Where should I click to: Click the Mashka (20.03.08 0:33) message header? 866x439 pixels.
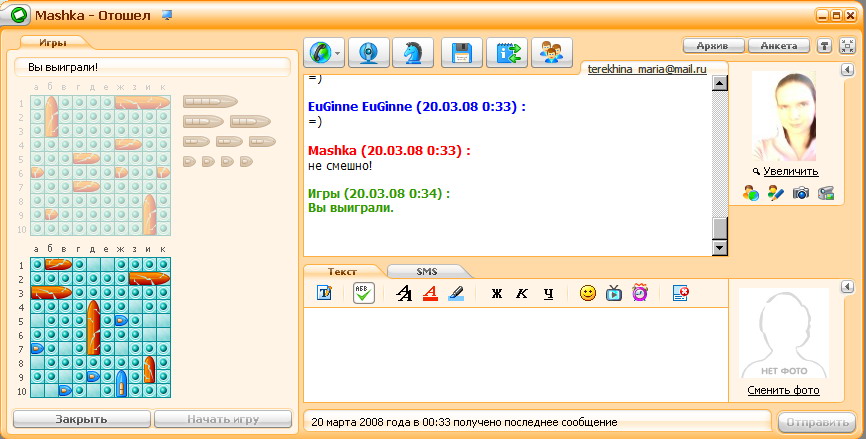pyautogui.click(x=389, y=150)
